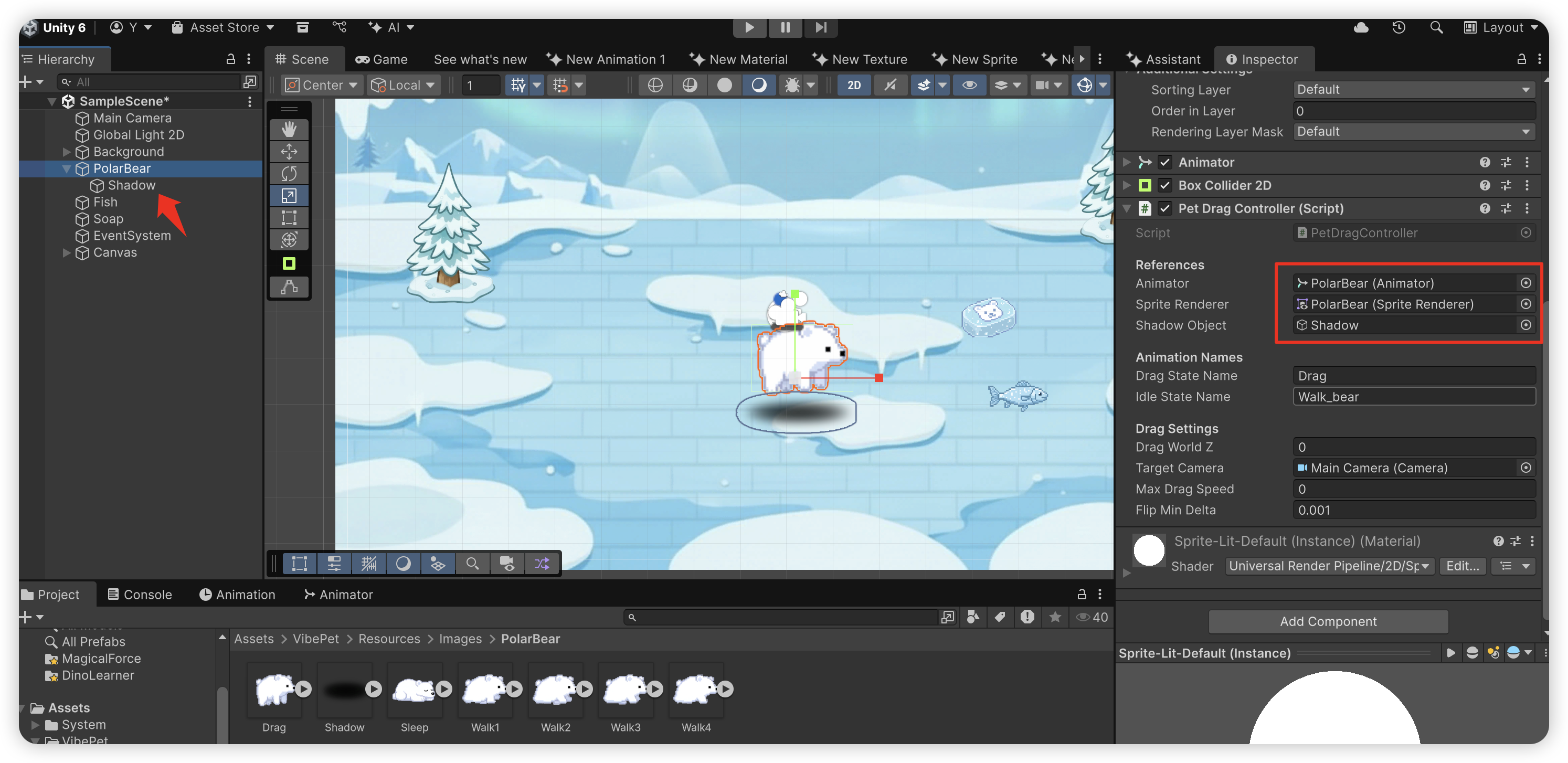Open the New Material tab
Image resolution: width=1568 pixels, height=763 pixels.
coord(738,59)
